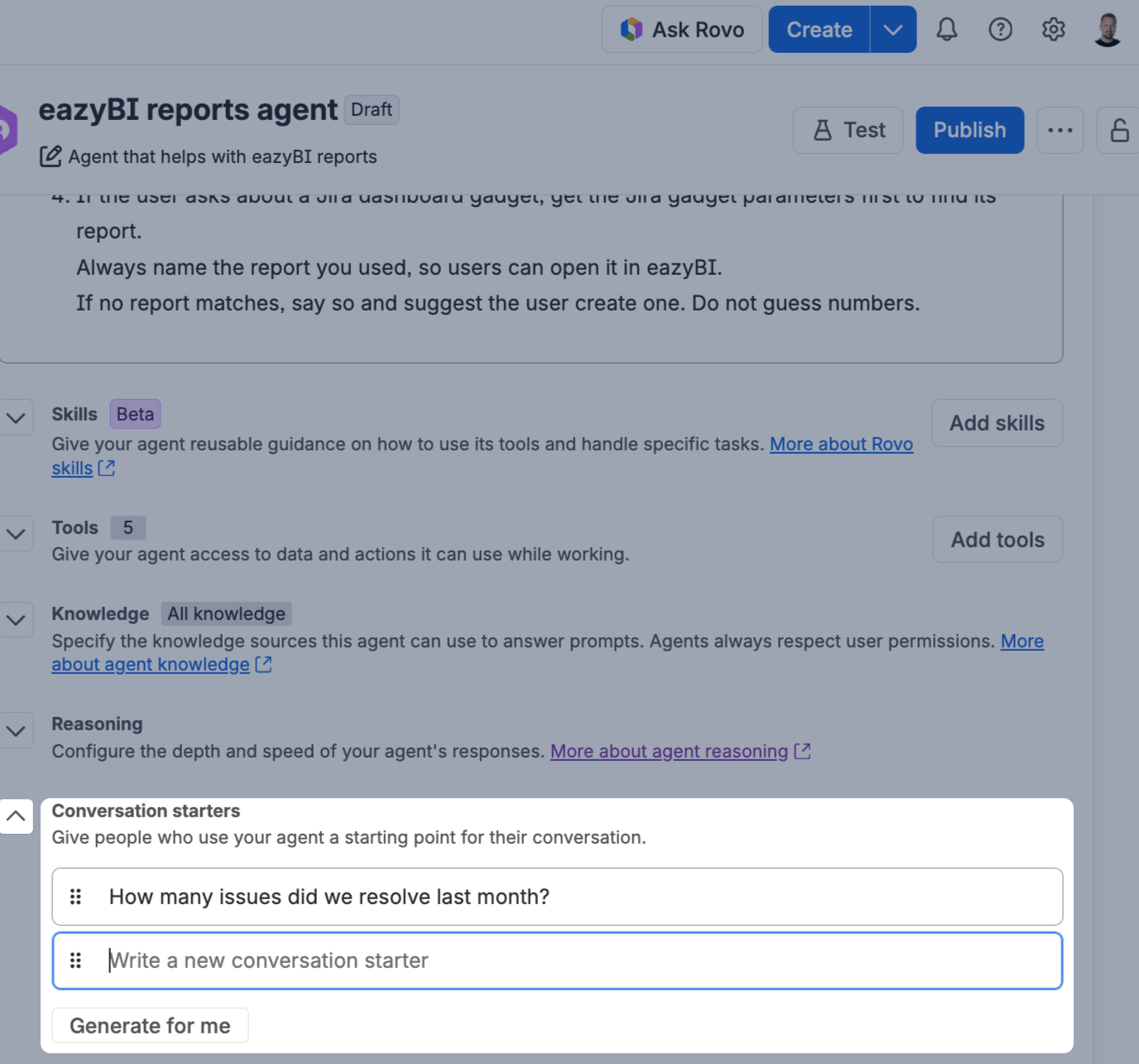Click the All knowledge badge
This screenshot has width=1139, height=1064.
pos(226,614)
